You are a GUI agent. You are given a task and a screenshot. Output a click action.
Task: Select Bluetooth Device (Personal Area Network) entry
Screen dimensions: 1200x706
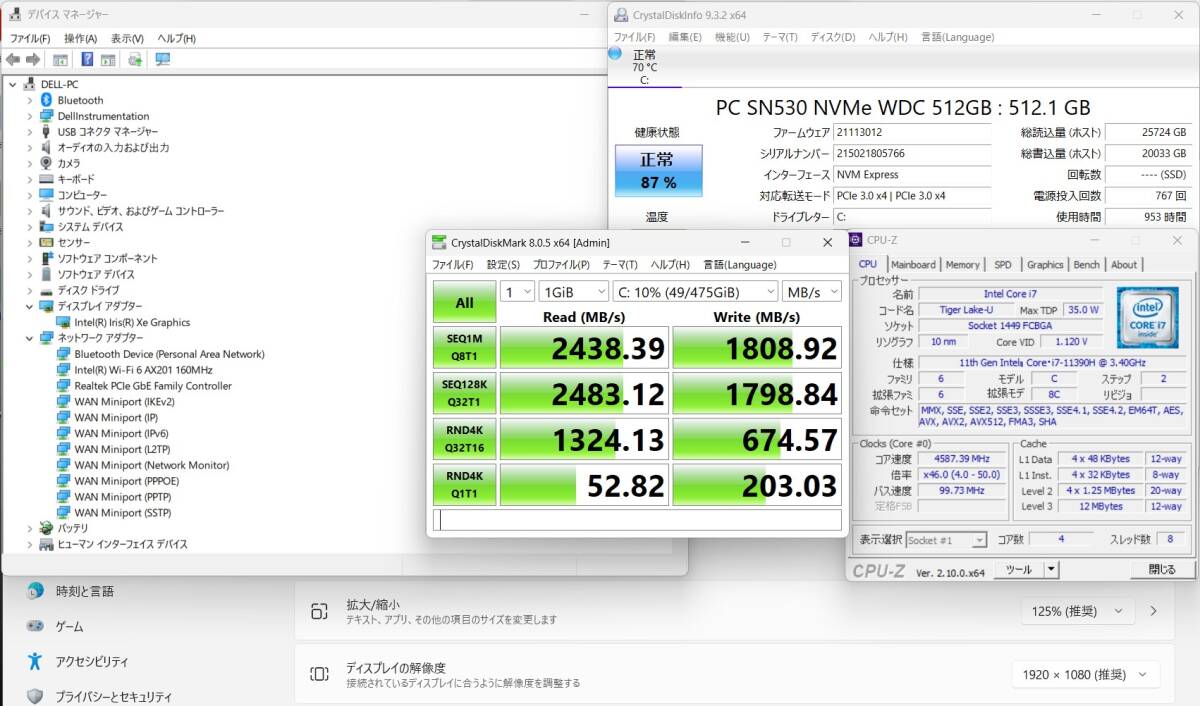tap(169, 354)
